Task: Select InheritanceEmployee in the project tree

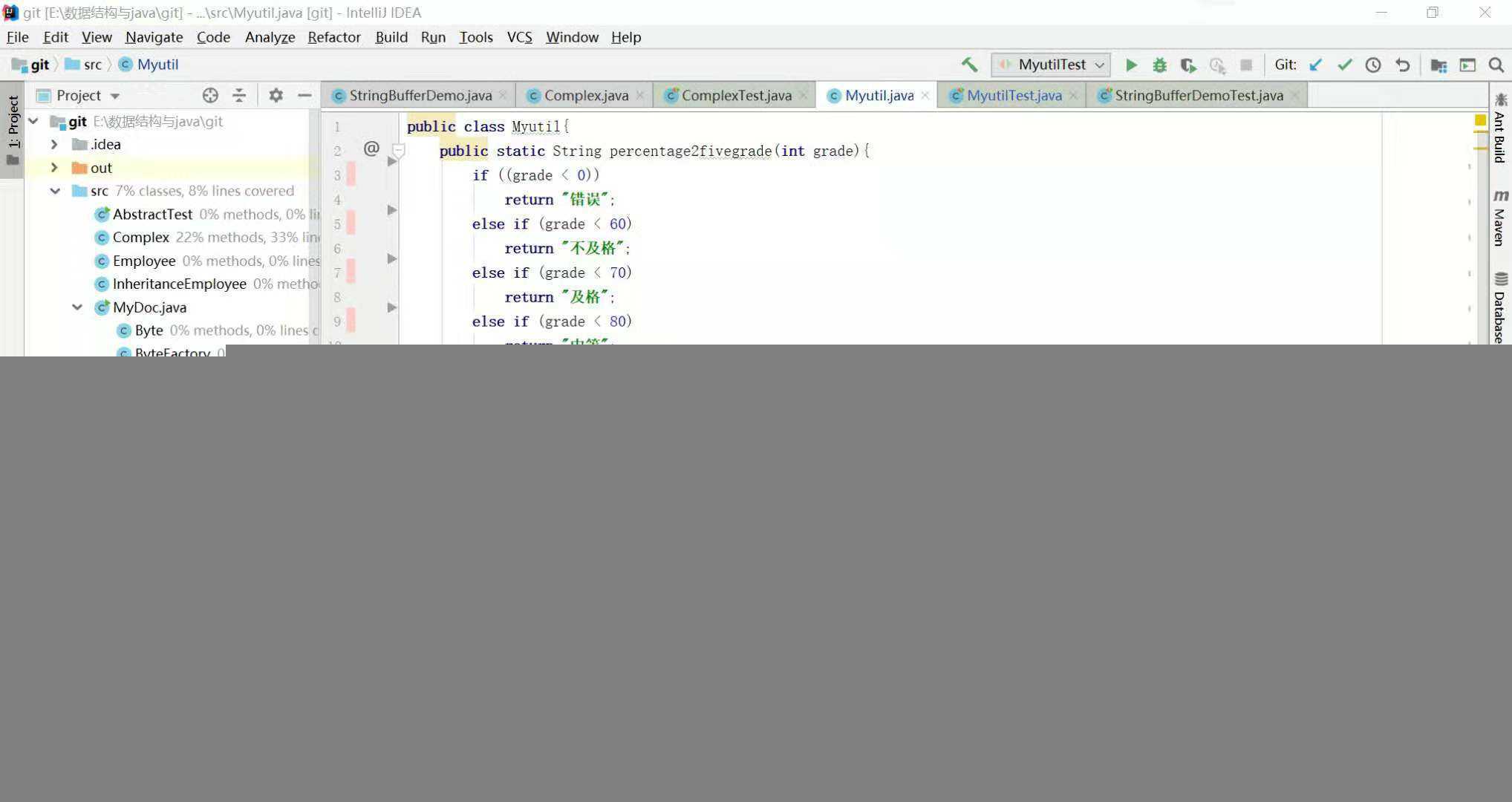Action: [179, 284]
